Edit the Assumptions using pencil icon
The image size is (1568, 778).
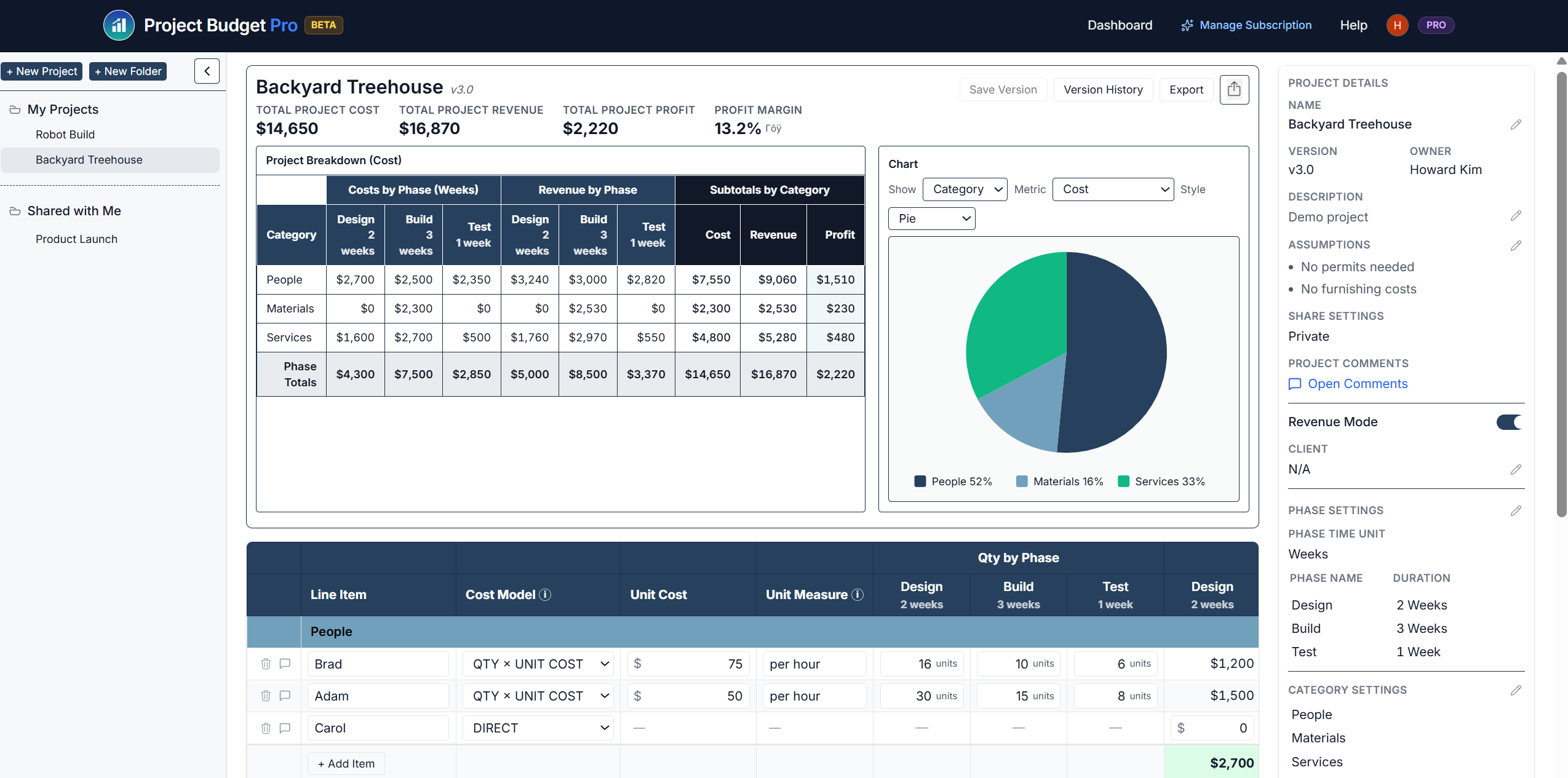point(1516,246)
